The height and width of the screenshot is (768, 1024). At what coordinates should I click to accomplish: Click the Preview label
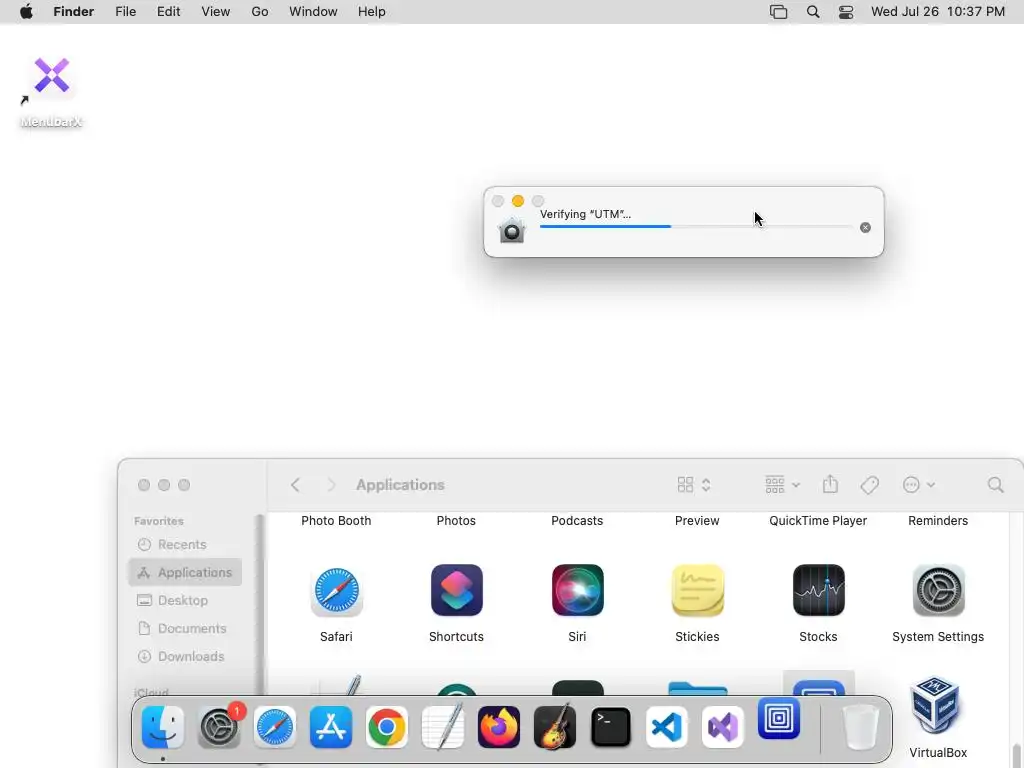697,520
